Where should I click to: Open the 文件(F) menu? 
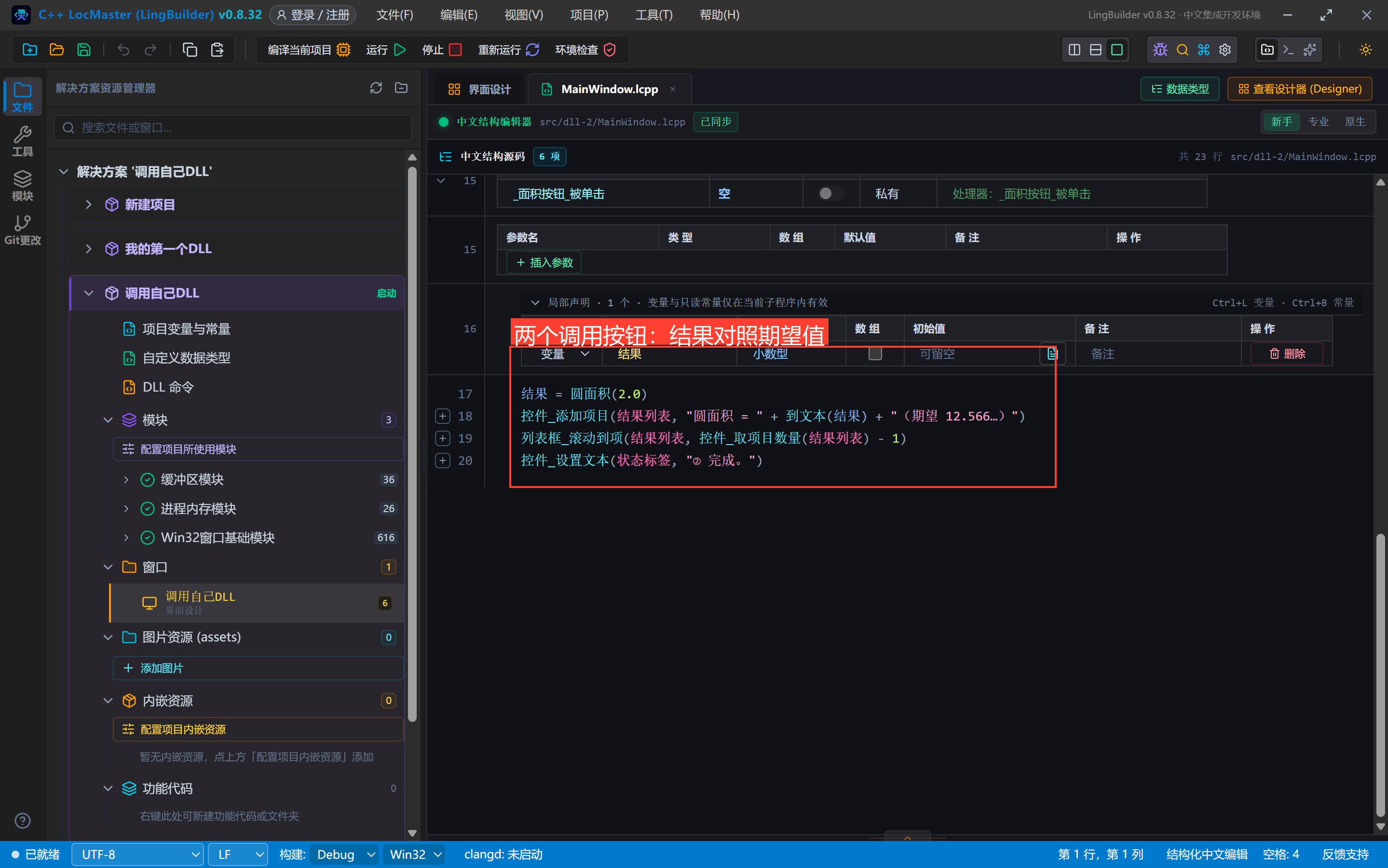coord(395,15)
